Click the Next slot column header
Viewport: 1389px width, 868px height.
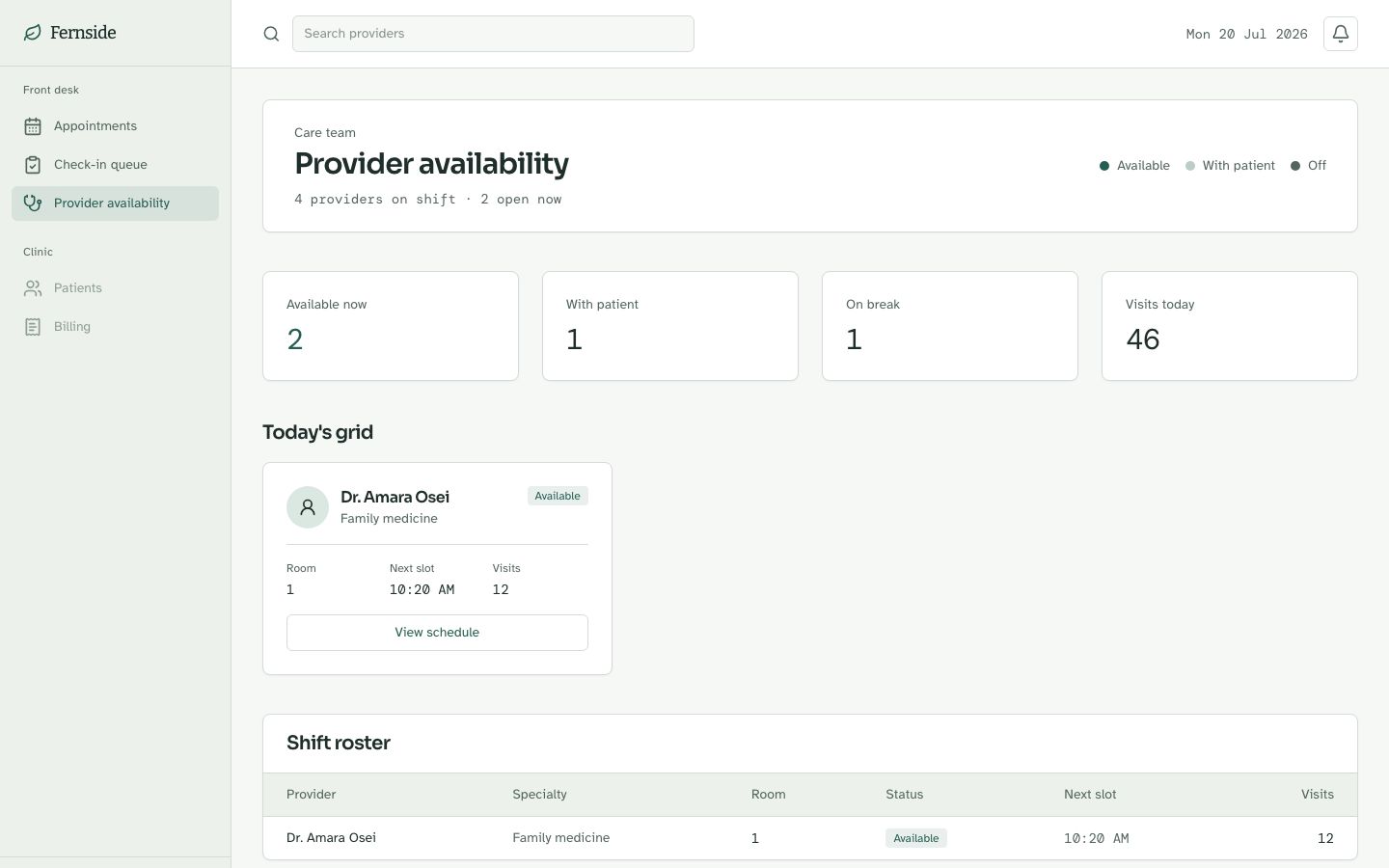pyautogui.click(x=1090, y=795)
